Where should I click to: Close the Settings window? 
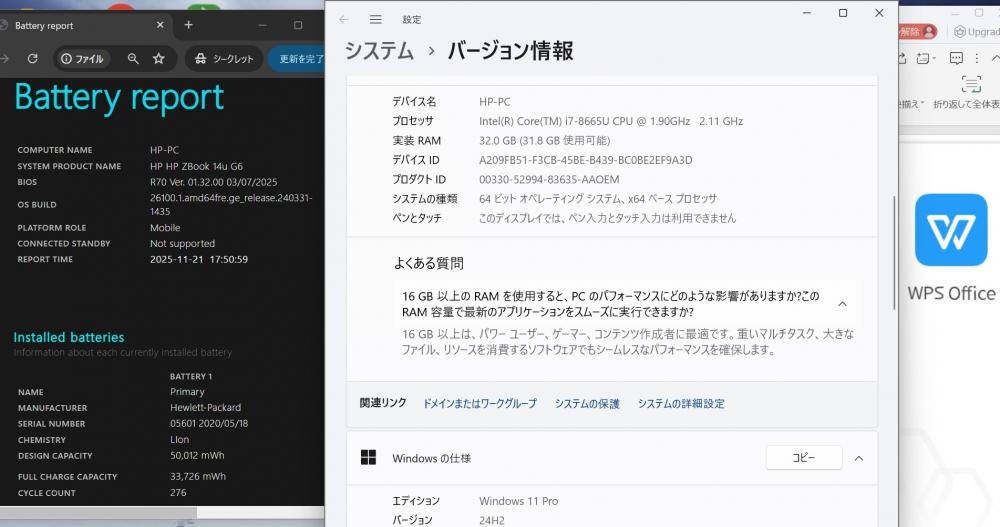point(879,13)
